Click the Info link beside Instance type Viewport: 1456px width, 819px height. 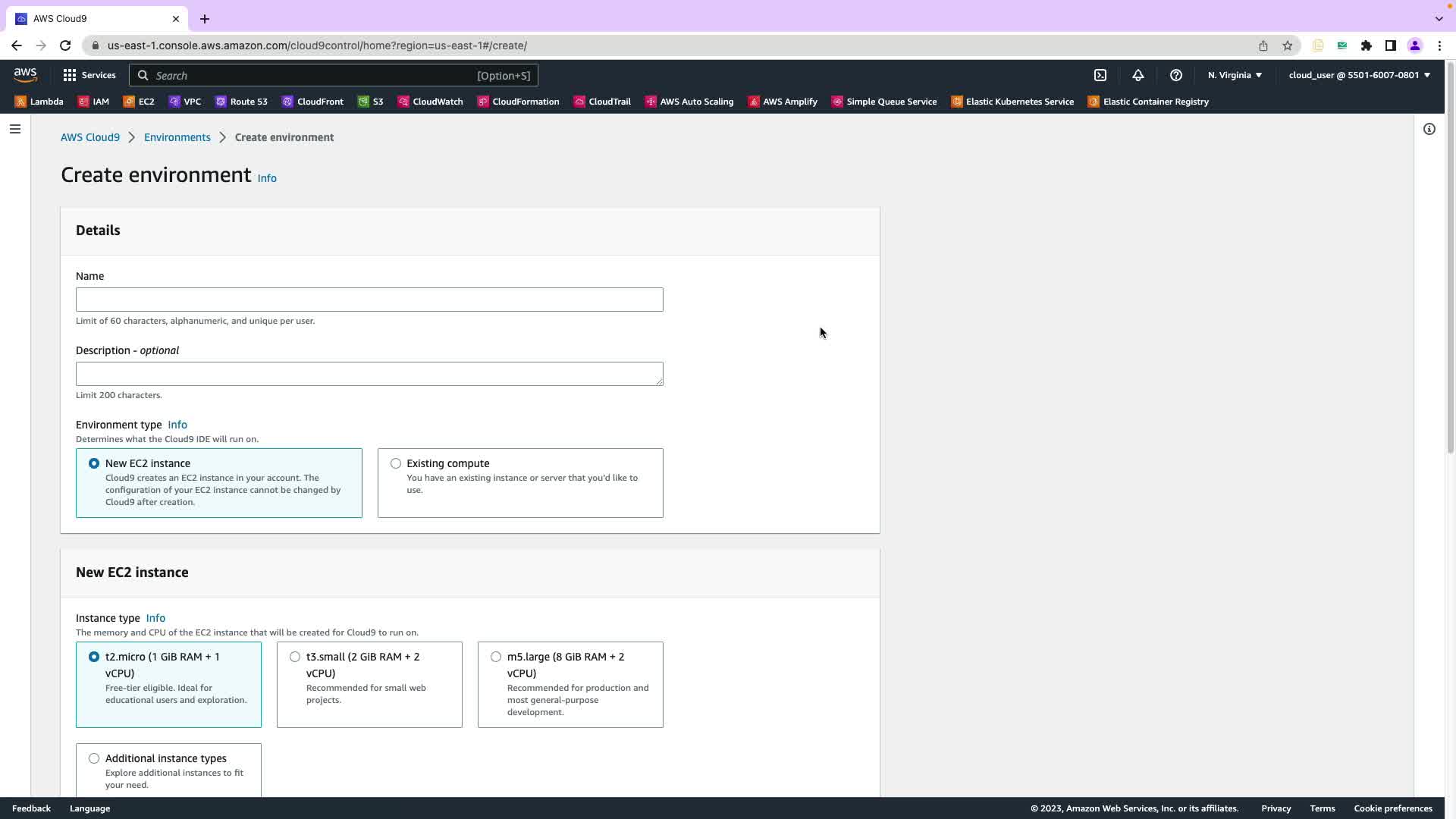155,618
